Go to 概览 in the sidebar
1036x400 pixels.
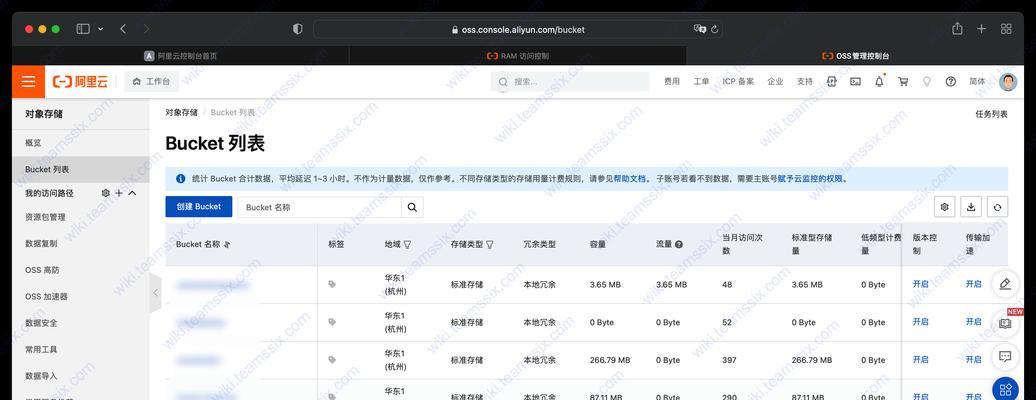(x=33, y=143)
